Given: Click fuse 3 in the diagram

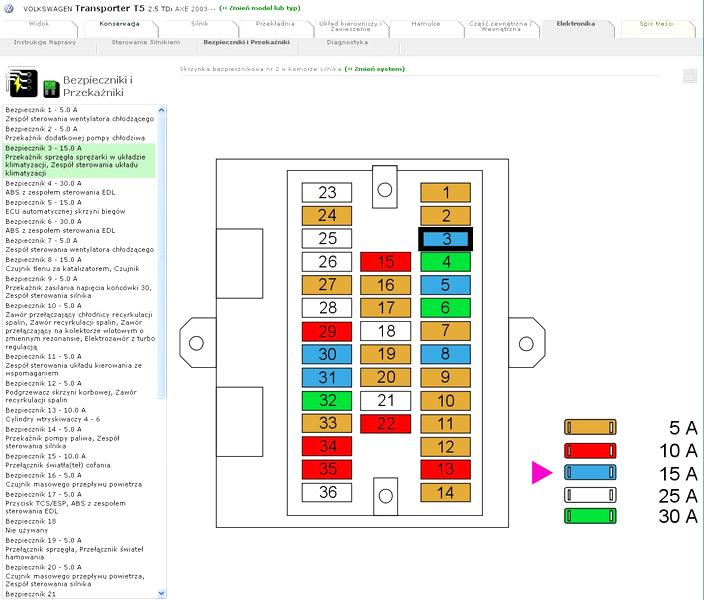Looking at the screenshot, I should click(x=445, y=238).
